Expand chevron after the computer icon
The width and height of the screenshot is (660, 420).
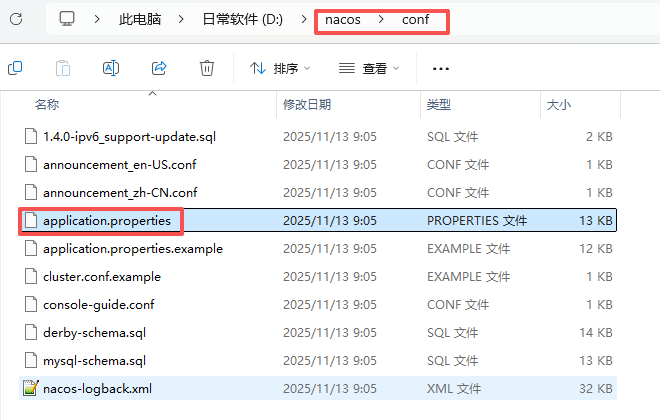pyautogui.click(x=97, y=19)
